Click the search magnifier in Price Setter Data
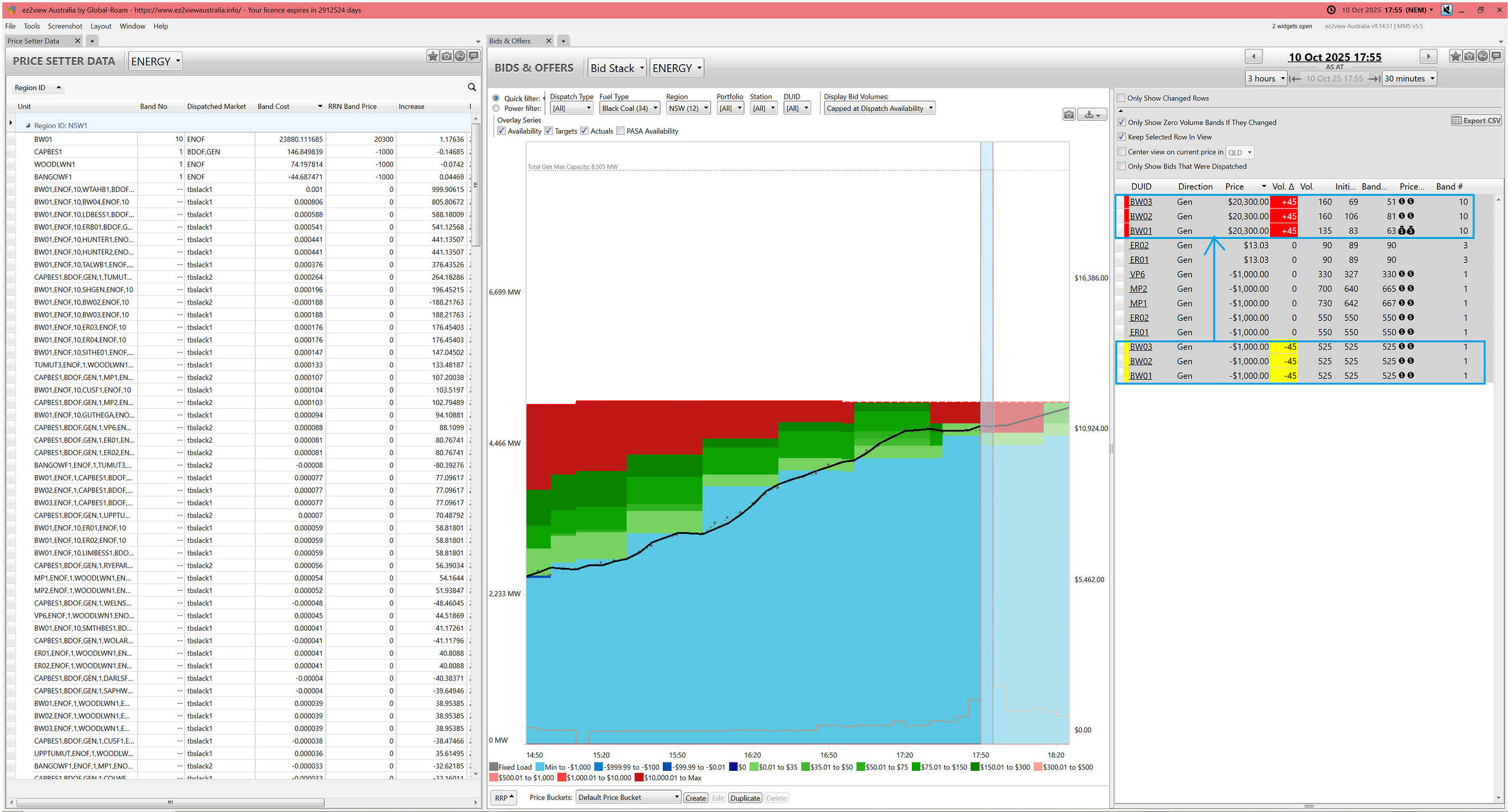The width and height of the screenshot is (1508, 812). [472, 87]
